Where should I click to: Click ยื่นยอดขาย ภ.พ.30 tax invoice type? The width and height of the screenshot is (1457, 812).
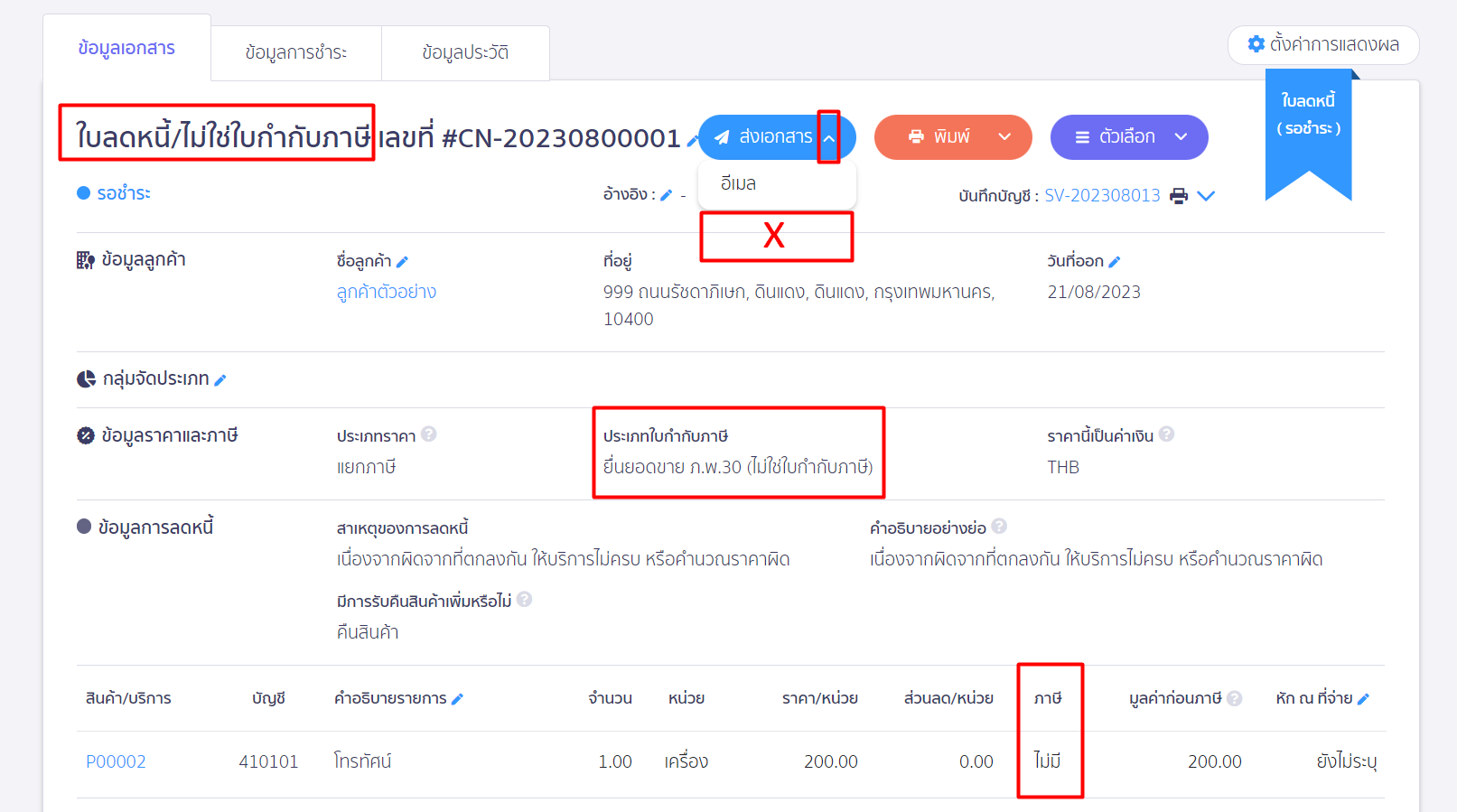click(x=738, y=467)
